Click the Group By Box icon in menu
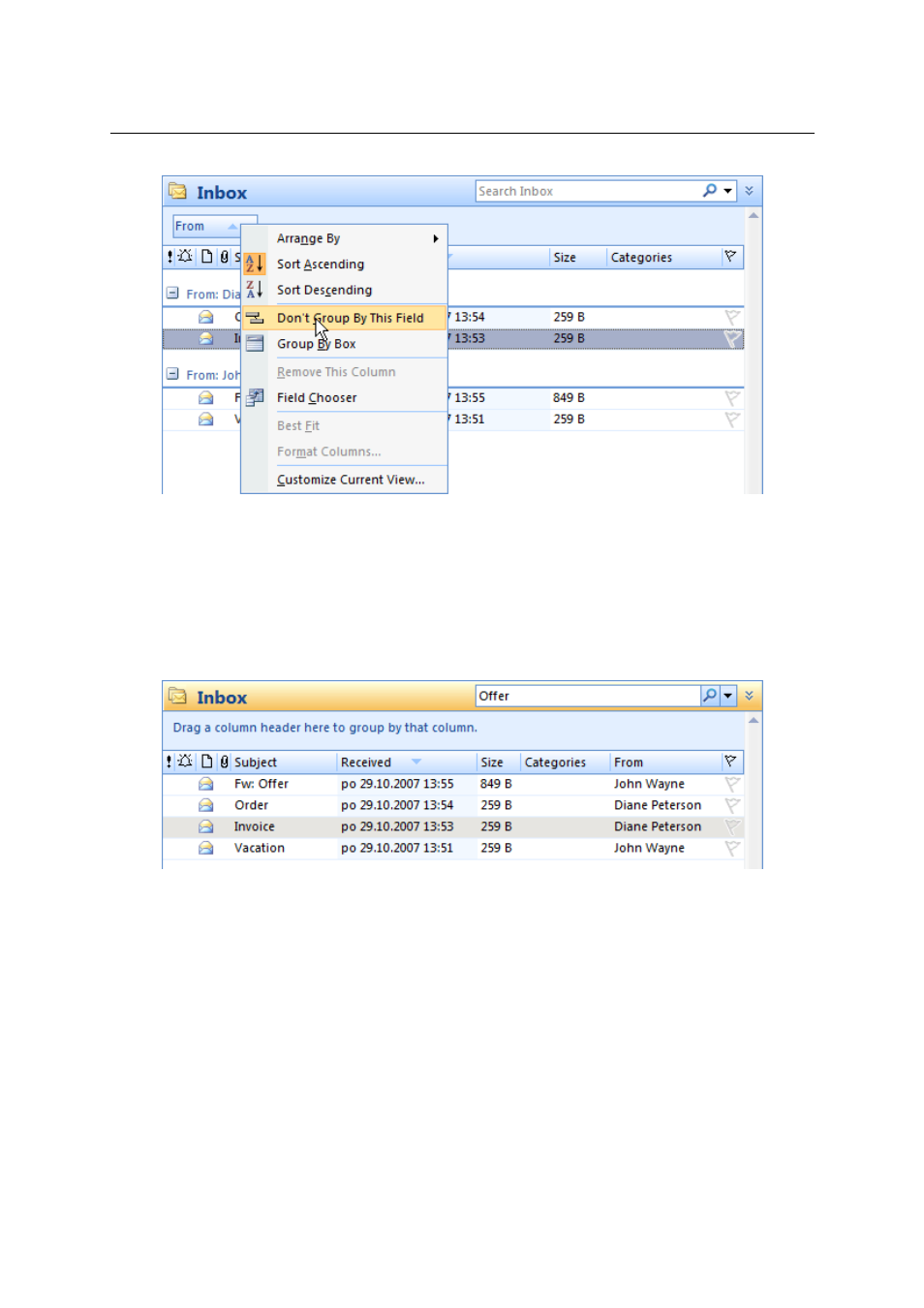This screenshot has height=1308, width=924. point(254,343)
